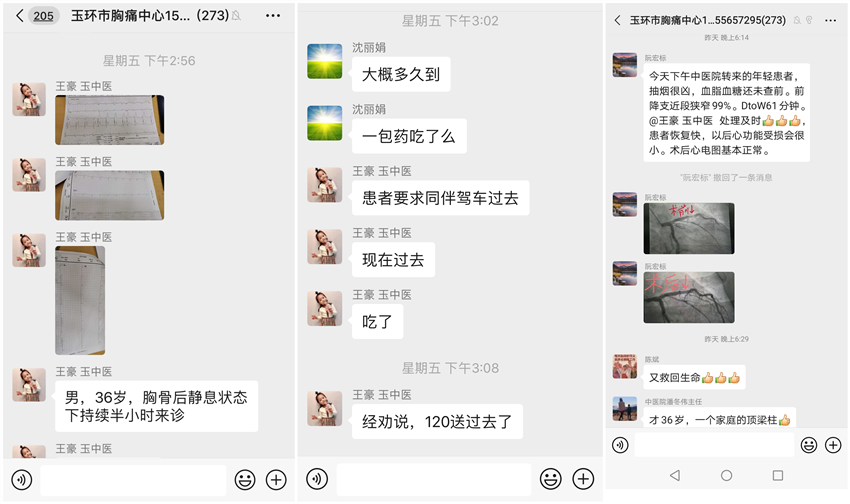Open 术前 angiogram image

(689, 228)
